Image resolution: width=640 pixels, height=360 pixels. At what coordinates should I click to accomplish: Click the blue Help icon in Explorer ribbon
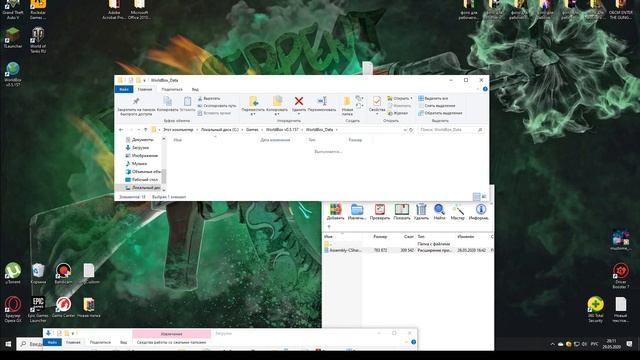[x=485, y=89]
